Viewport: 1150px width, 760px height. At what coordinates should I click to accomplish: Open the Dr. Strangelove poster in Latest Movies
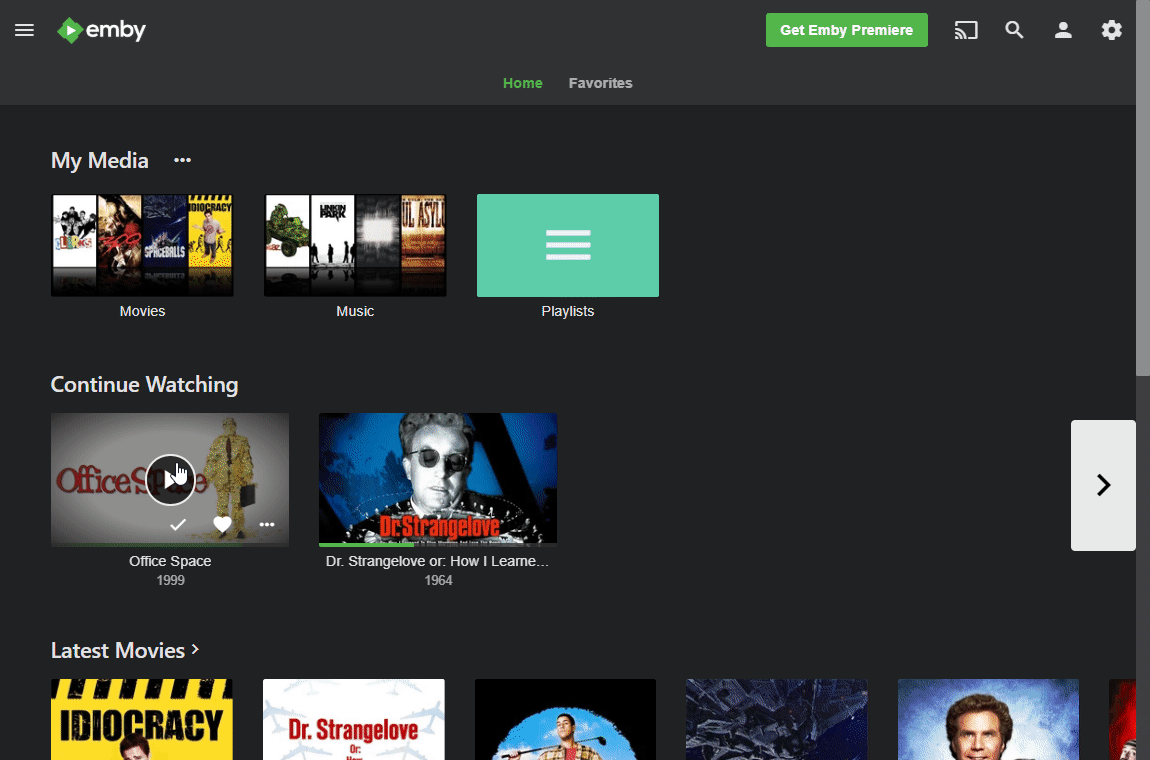[x=354, y=719]
